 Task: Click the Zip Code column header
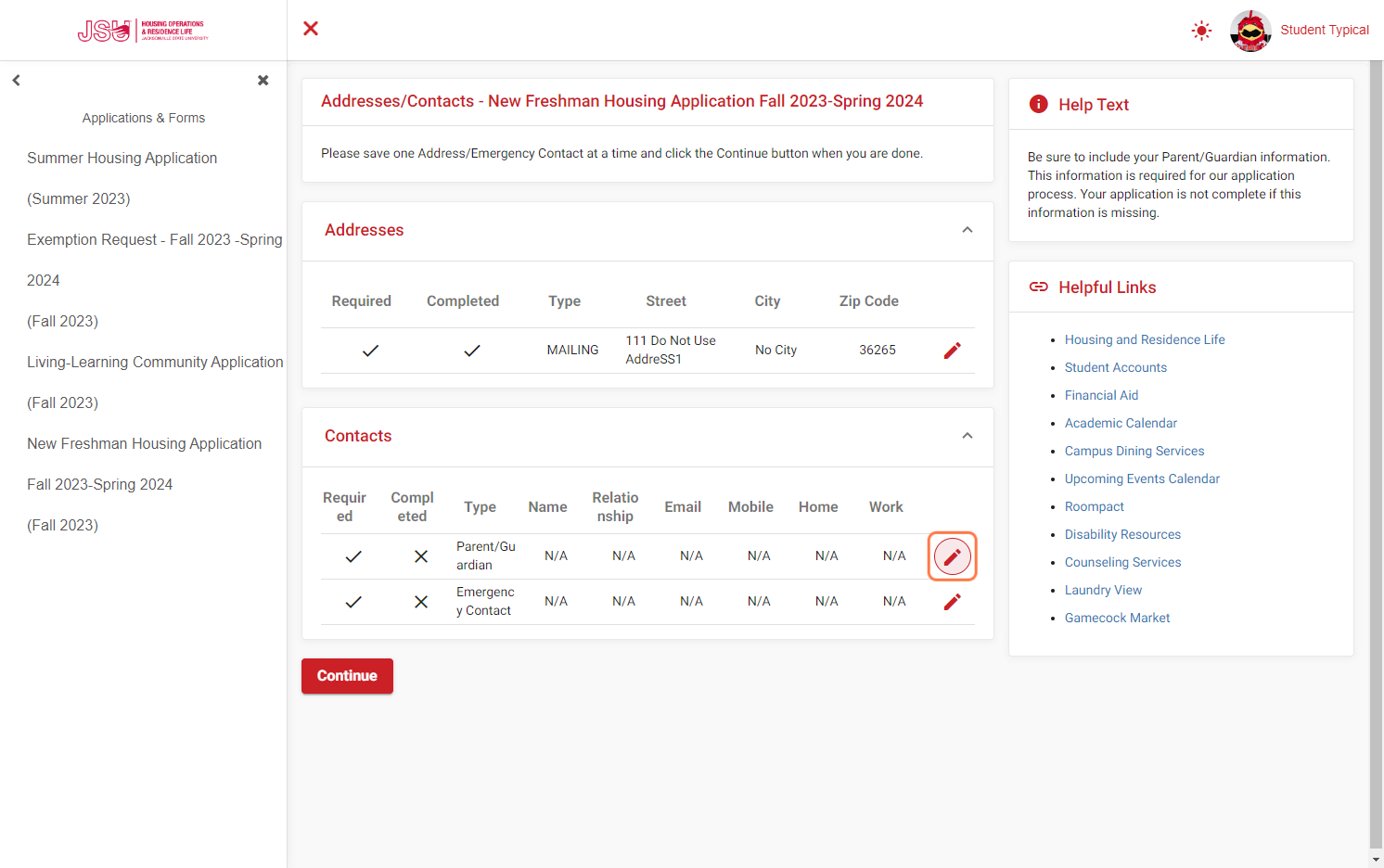coord(869,301)
